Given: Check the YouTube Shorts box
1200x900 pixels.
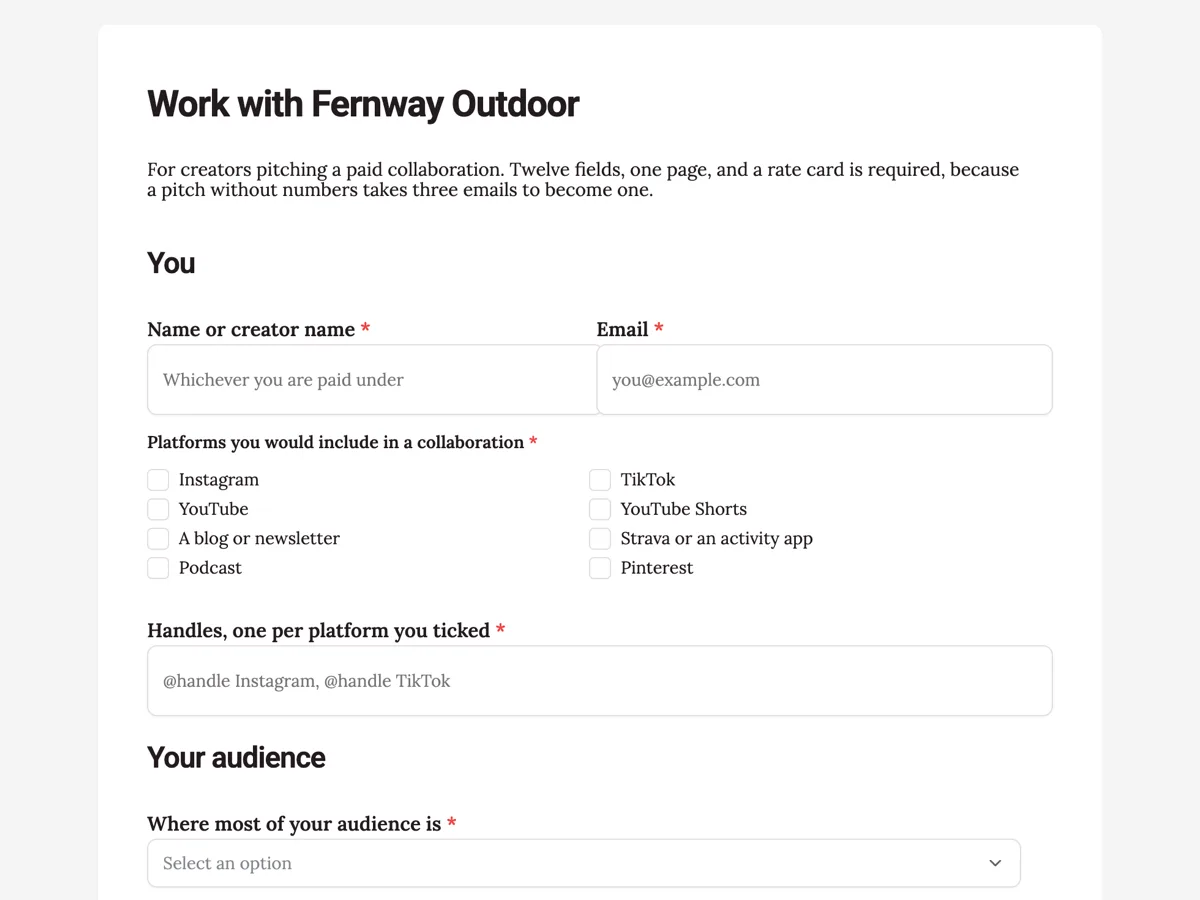Looking at the screenshot, I should 600,509.
